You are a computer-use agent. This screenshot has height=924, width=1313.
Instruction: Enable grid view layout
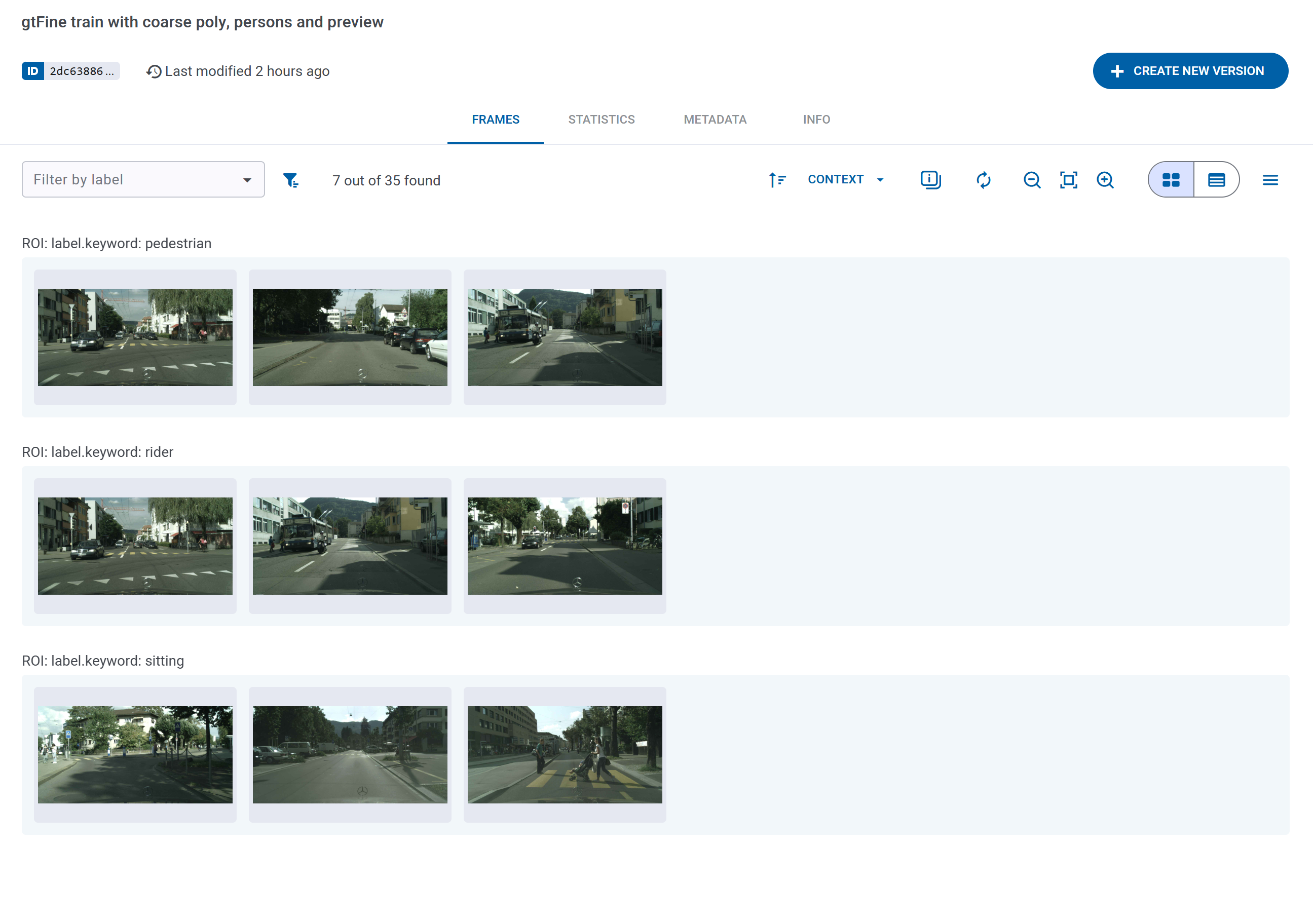click(x=1172, y=179)
